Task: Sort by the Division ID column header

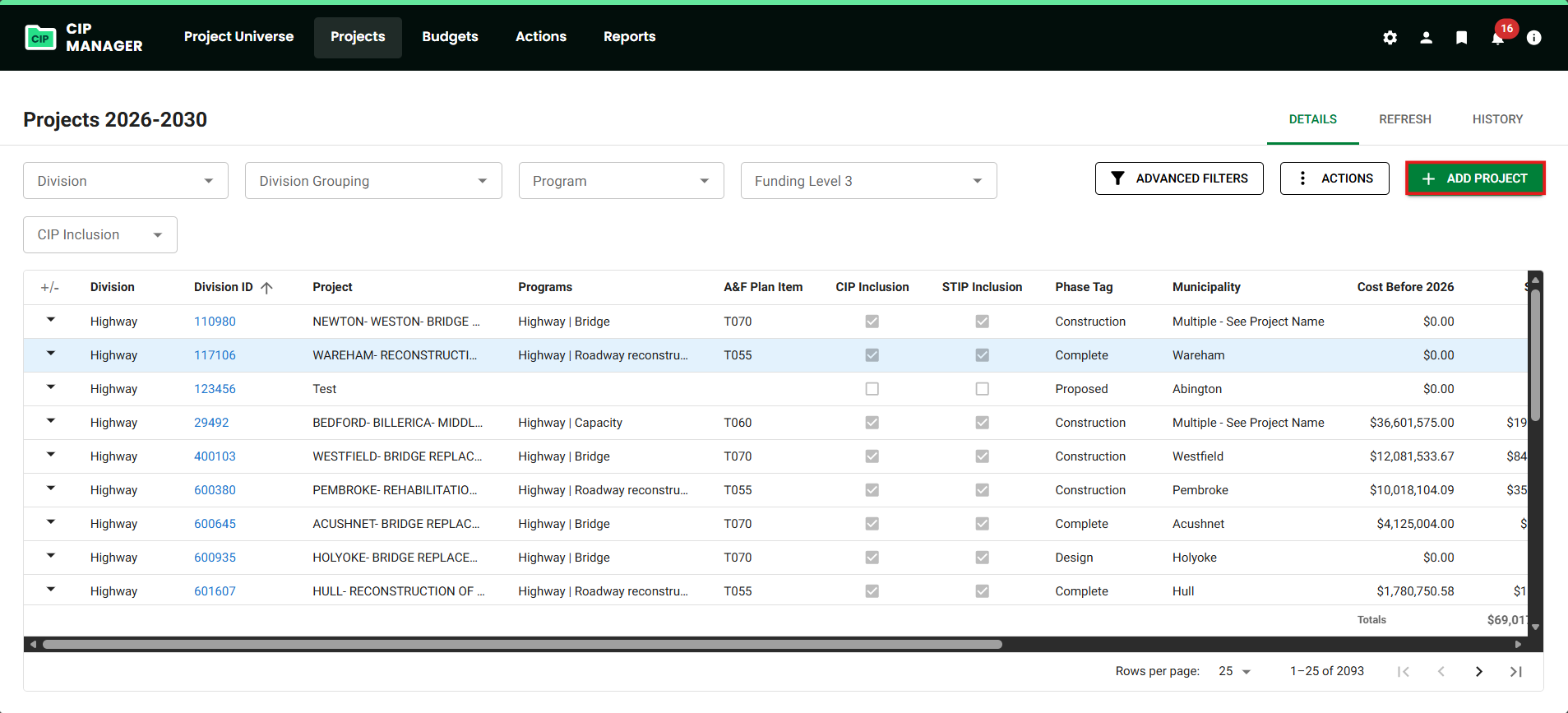Action: [224, 287]
